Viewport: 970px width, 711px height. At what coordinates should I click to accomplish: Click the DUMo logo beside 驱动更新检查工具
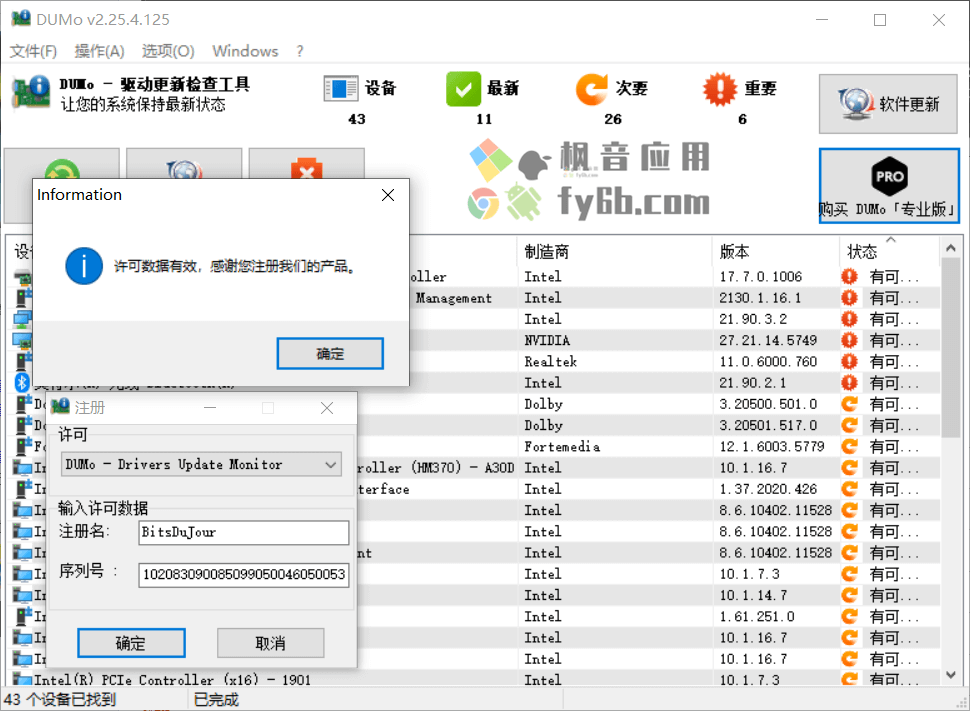(x=31, y=92)
